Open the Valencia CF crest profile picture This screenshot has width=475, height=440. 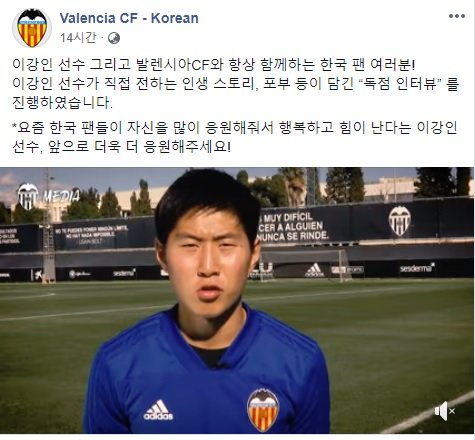[x=32, y=28]
